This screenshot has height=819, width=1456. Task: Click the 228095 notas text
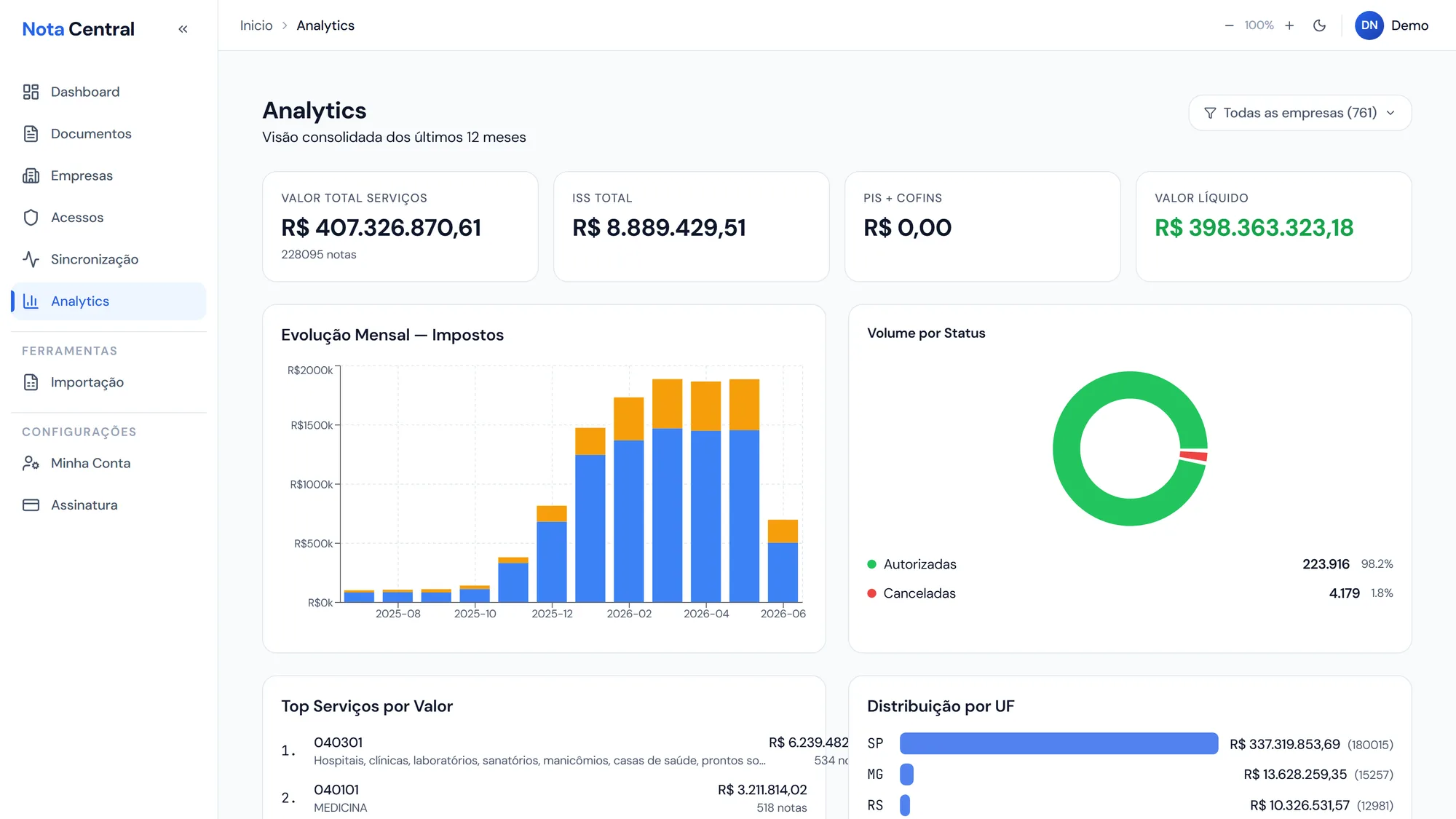(x=319, y=255)
